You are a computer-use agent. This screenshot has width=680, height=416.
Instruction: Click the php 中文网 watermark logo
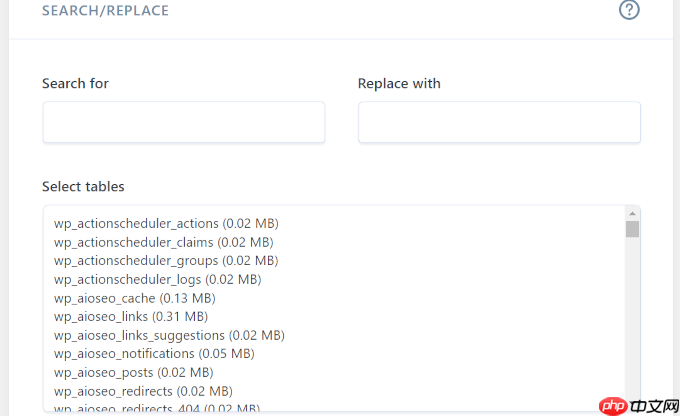(x=639, y=406)
